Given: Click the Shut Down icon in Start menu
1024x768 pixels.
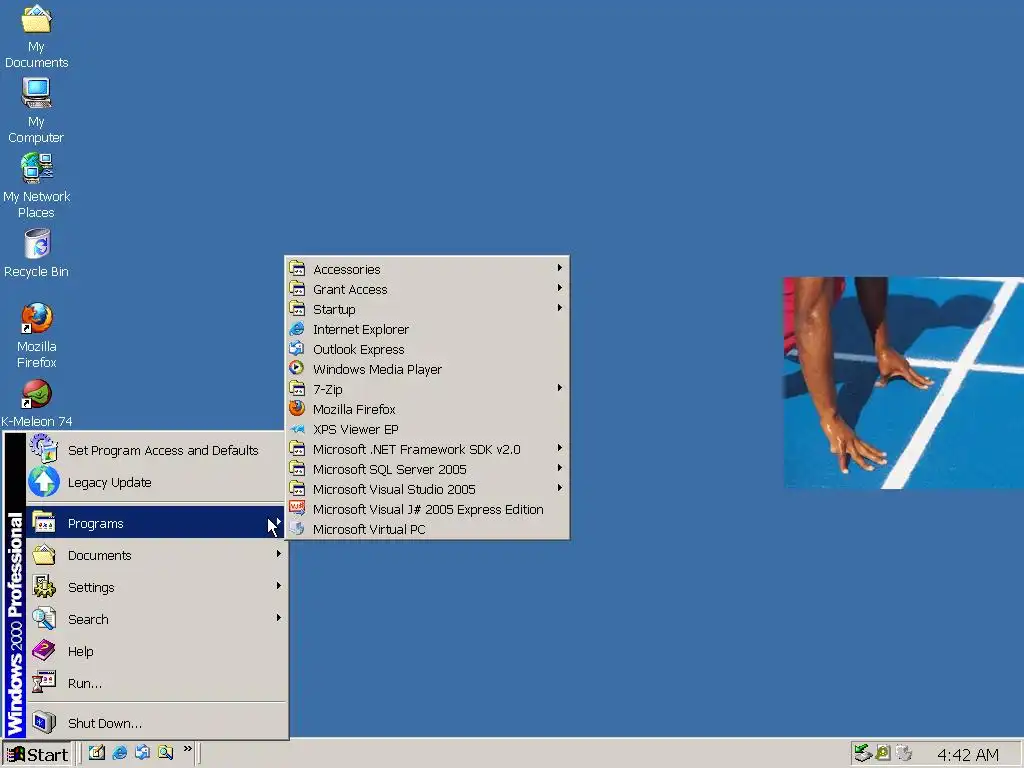Looking at the screenshot, I should point(44,722).
